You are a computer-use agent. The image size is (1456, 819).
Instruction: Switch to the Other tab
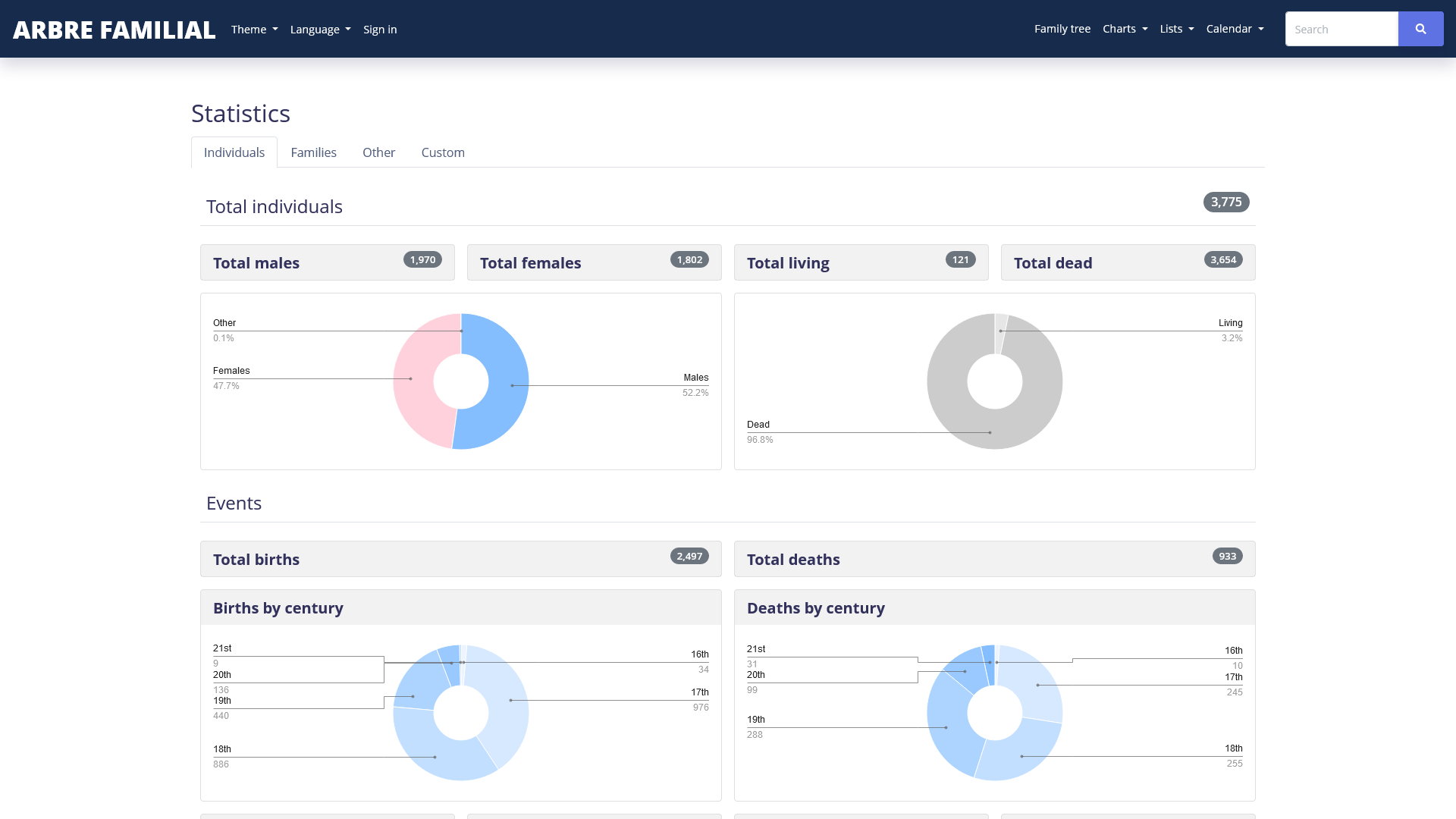click(379, 152)
